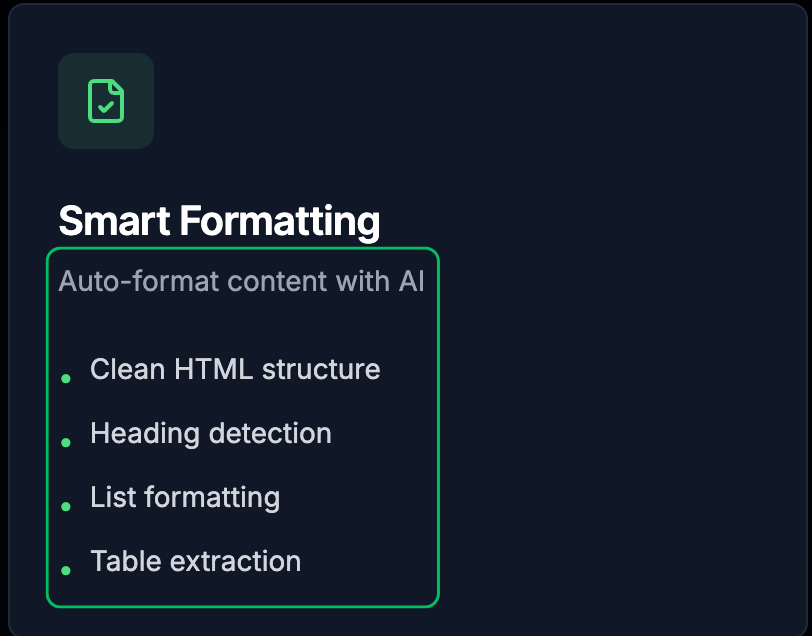Select the bullet beside Clean HTML structure

tap(66, 378)
